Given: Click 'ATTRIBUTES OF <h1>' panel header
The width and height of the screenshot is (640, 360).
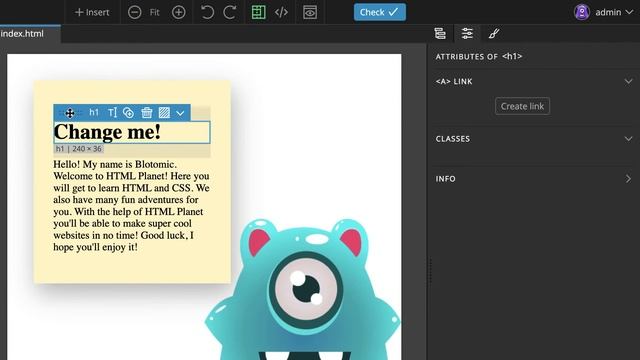Looking at the screenshot, I should [479, 56].
